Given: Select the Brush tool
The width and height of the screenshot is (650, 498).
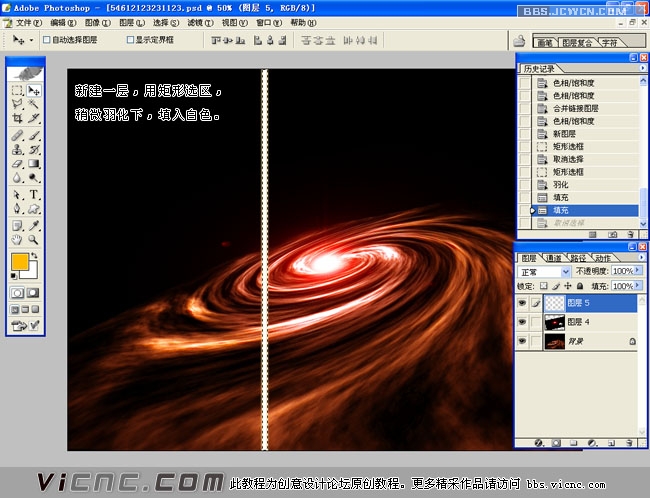Looking at the screenshot, I should pyautogui.click(x=34, y=135).
